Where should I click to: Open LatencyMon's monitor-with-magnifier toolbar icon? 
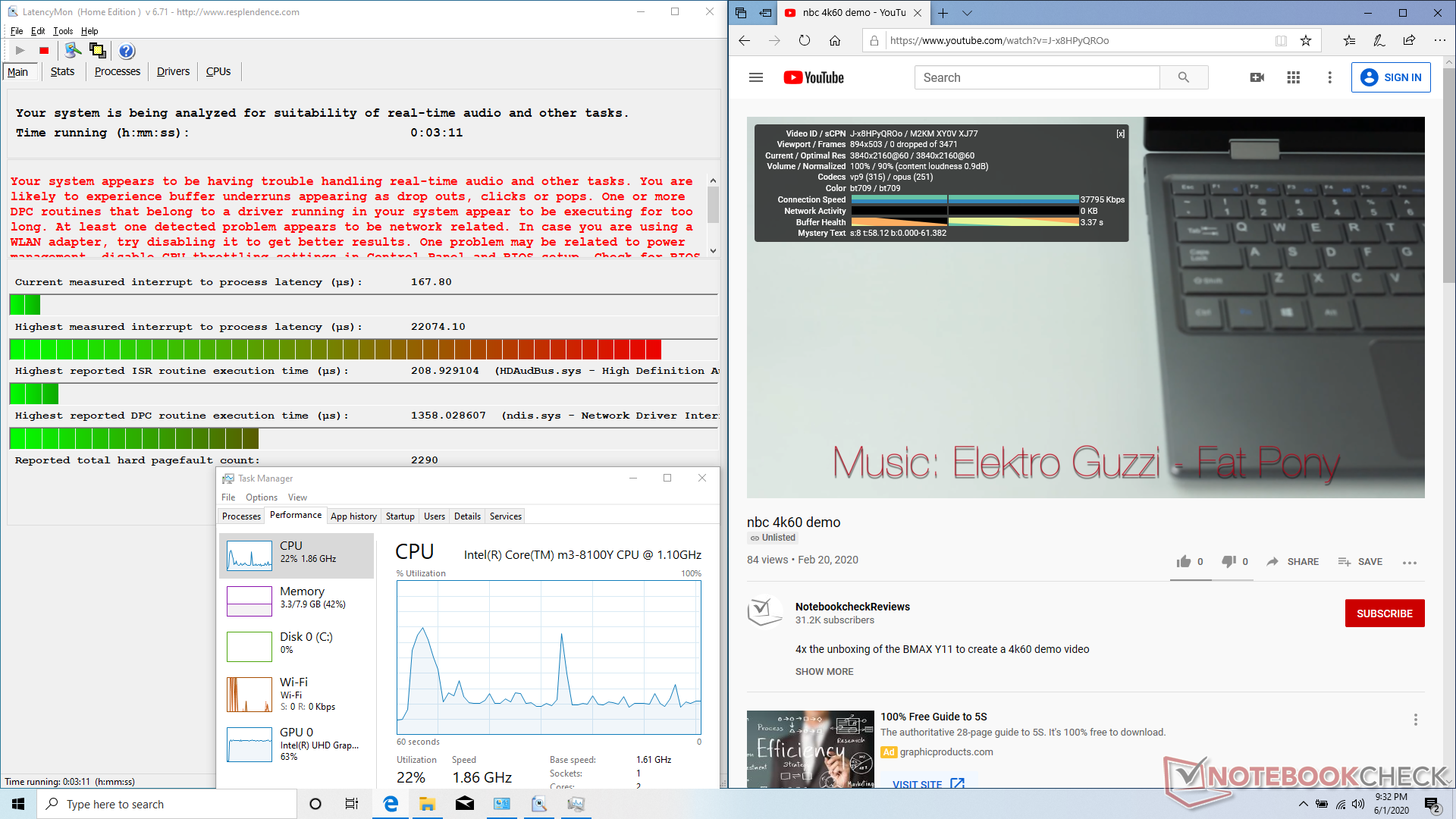pyautogui.click(x=73, y=51)
